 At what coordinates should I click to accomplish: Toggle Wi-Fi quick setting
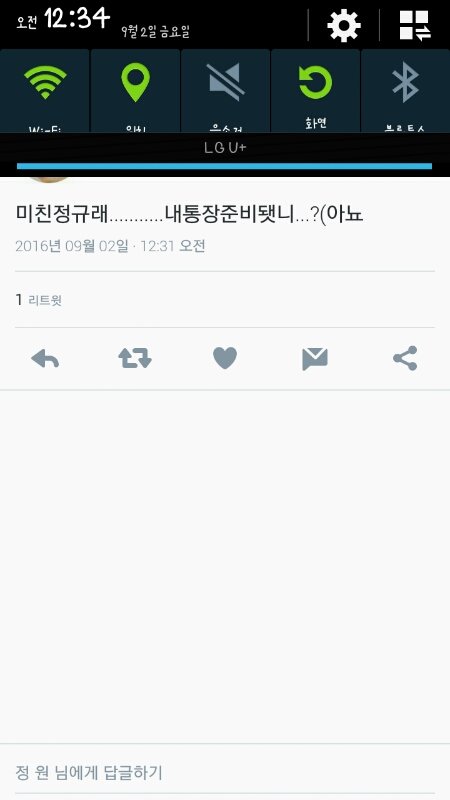pos(45,91)
